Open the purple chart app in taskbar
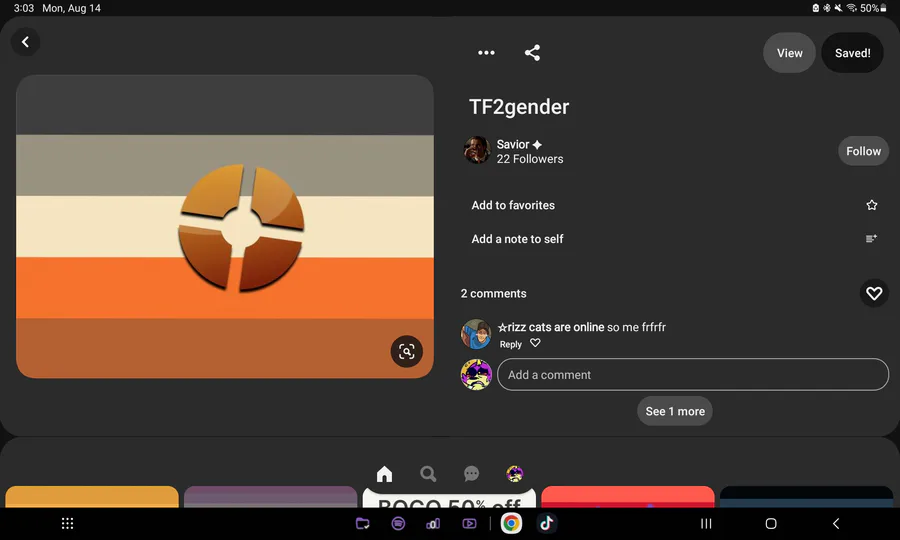Viewport: 900px width, 540px height. point(433,523)
